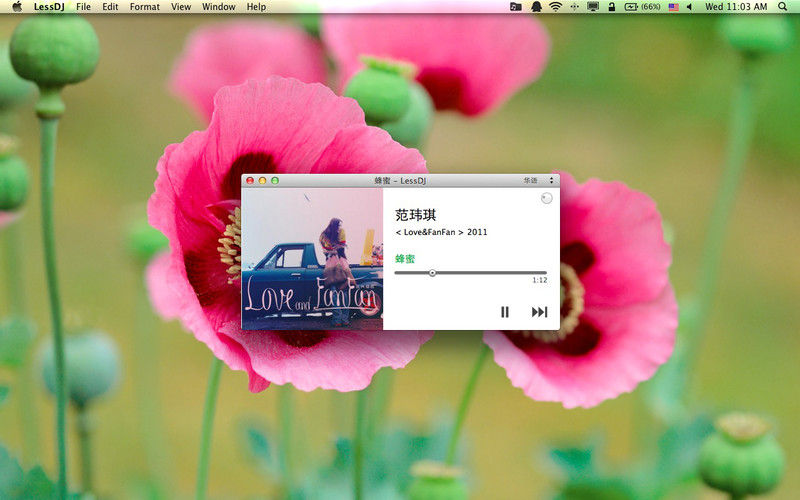Screen dimensions: 800x500
Task: Click the battery status icon showing 66%
Action: pos(642,7)
